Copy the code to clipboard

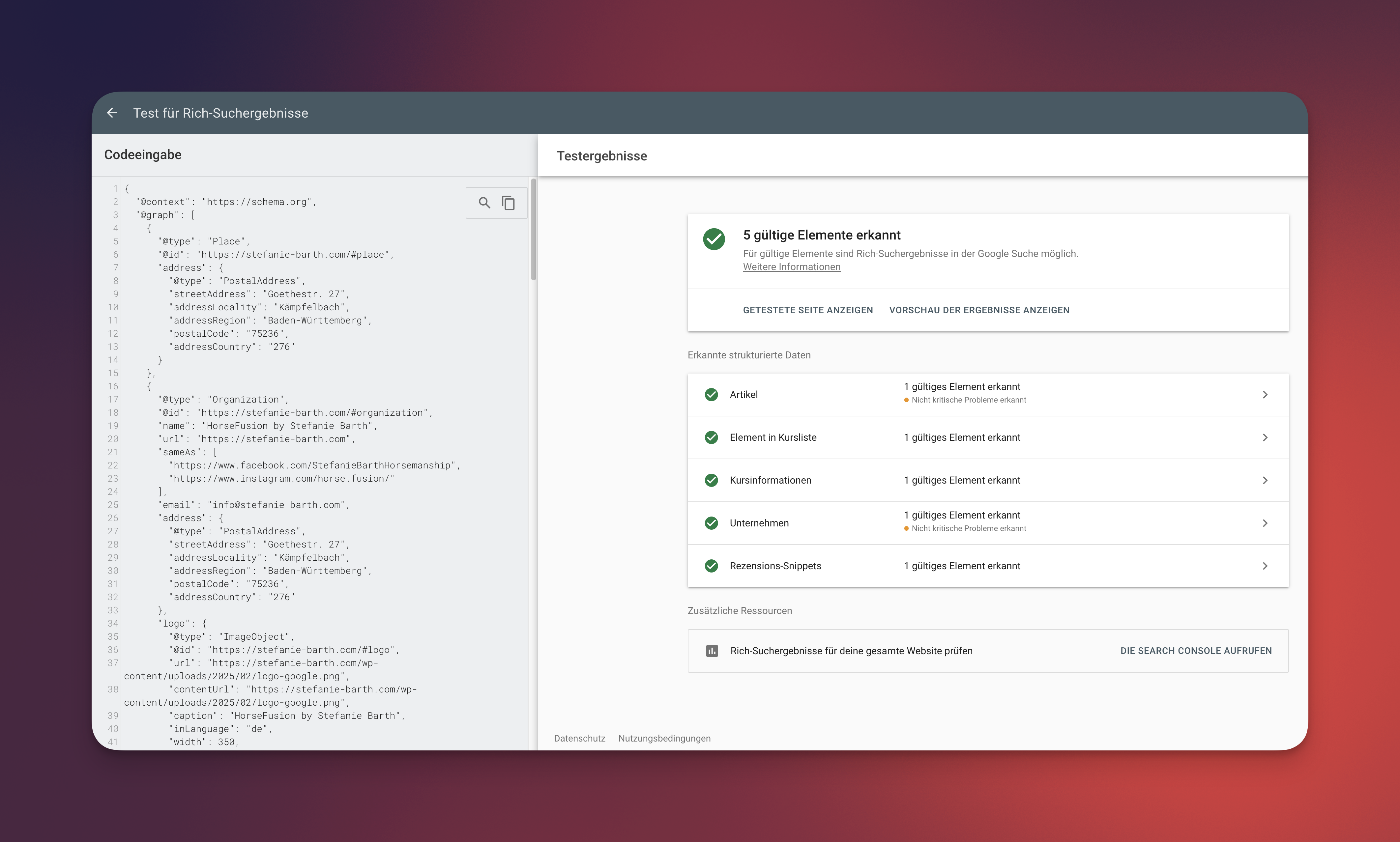coord(509,203)
